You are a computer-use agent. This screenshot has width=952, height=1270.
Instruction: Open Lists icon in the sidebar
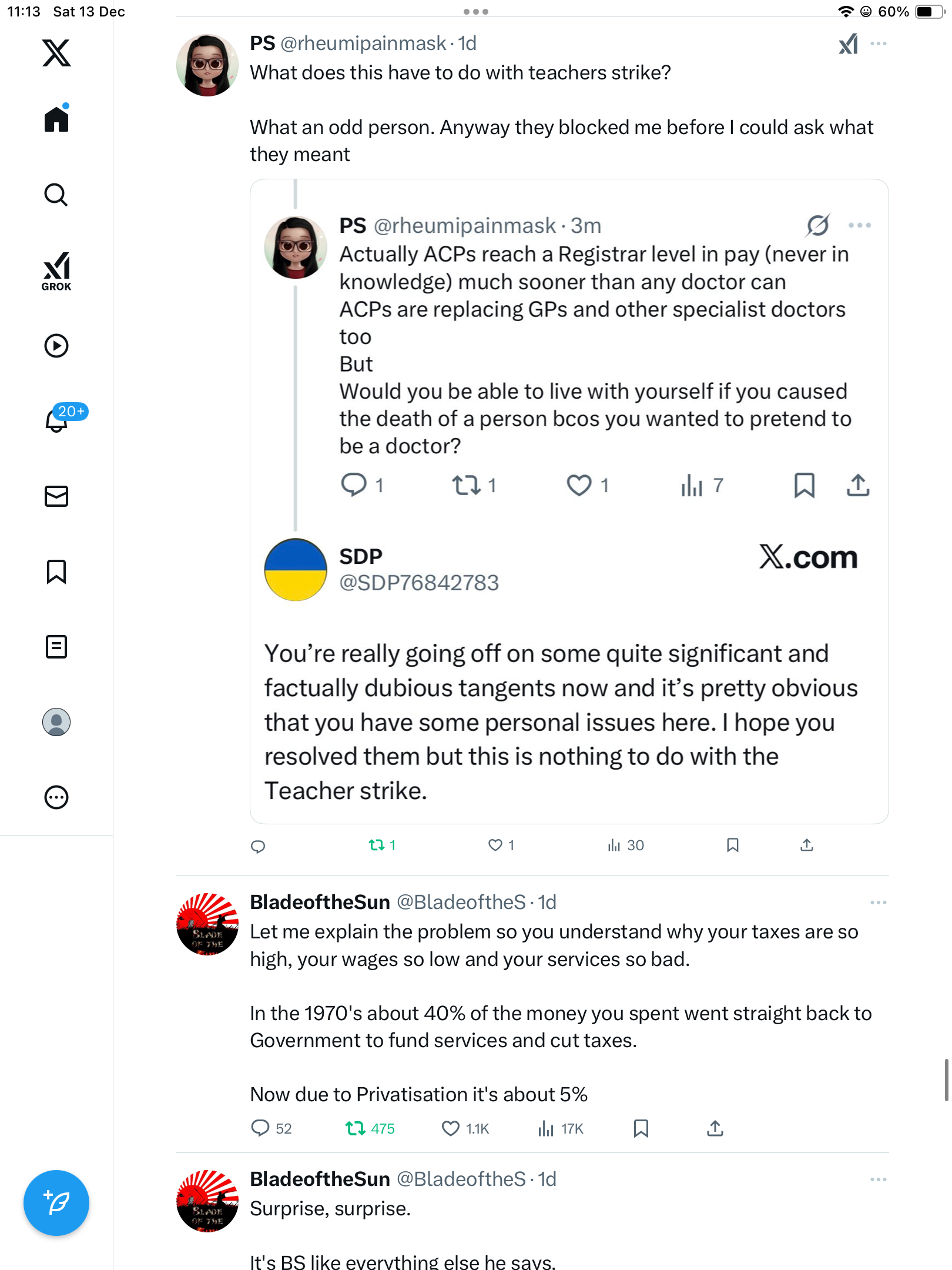point(56,647)
